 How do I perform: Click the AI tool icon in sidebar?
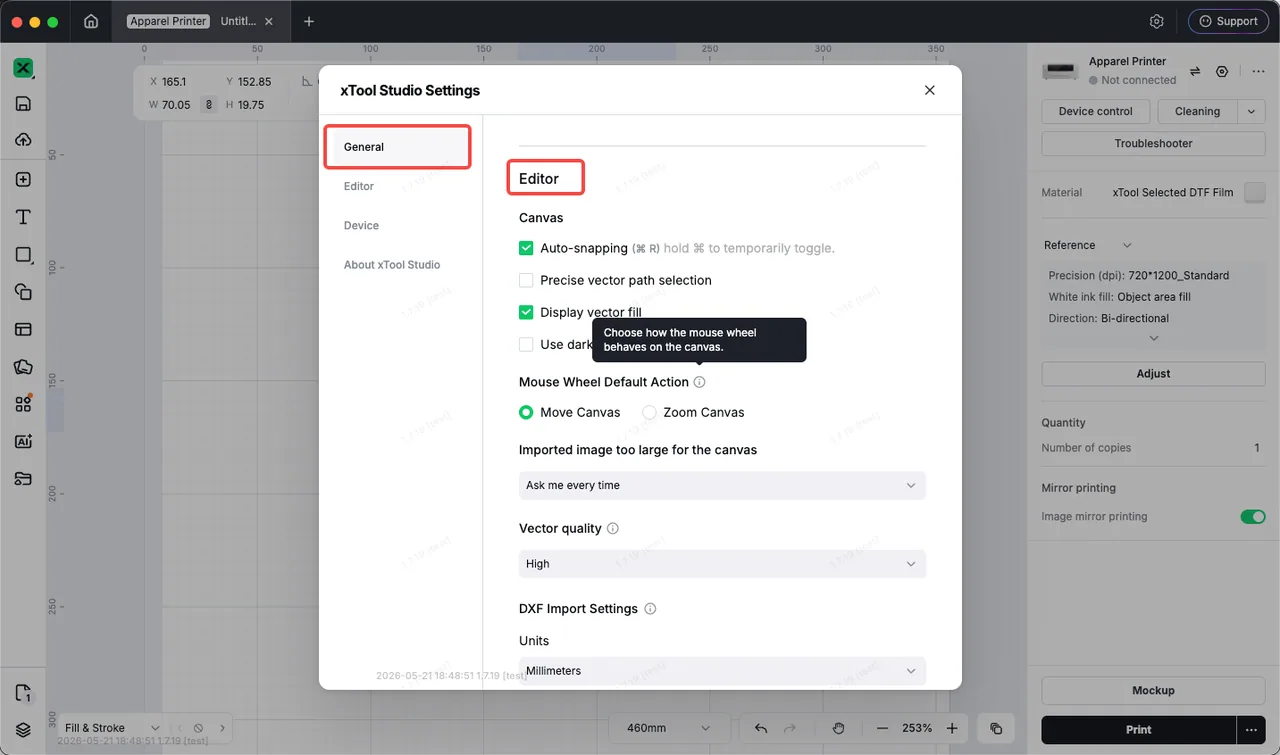(x=23, y=441)
